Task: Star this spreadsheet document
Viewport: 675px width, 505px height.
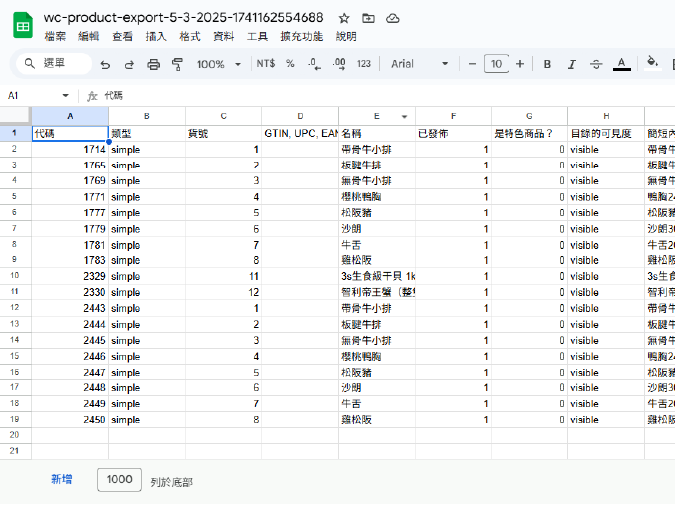Action: [344, 18]
